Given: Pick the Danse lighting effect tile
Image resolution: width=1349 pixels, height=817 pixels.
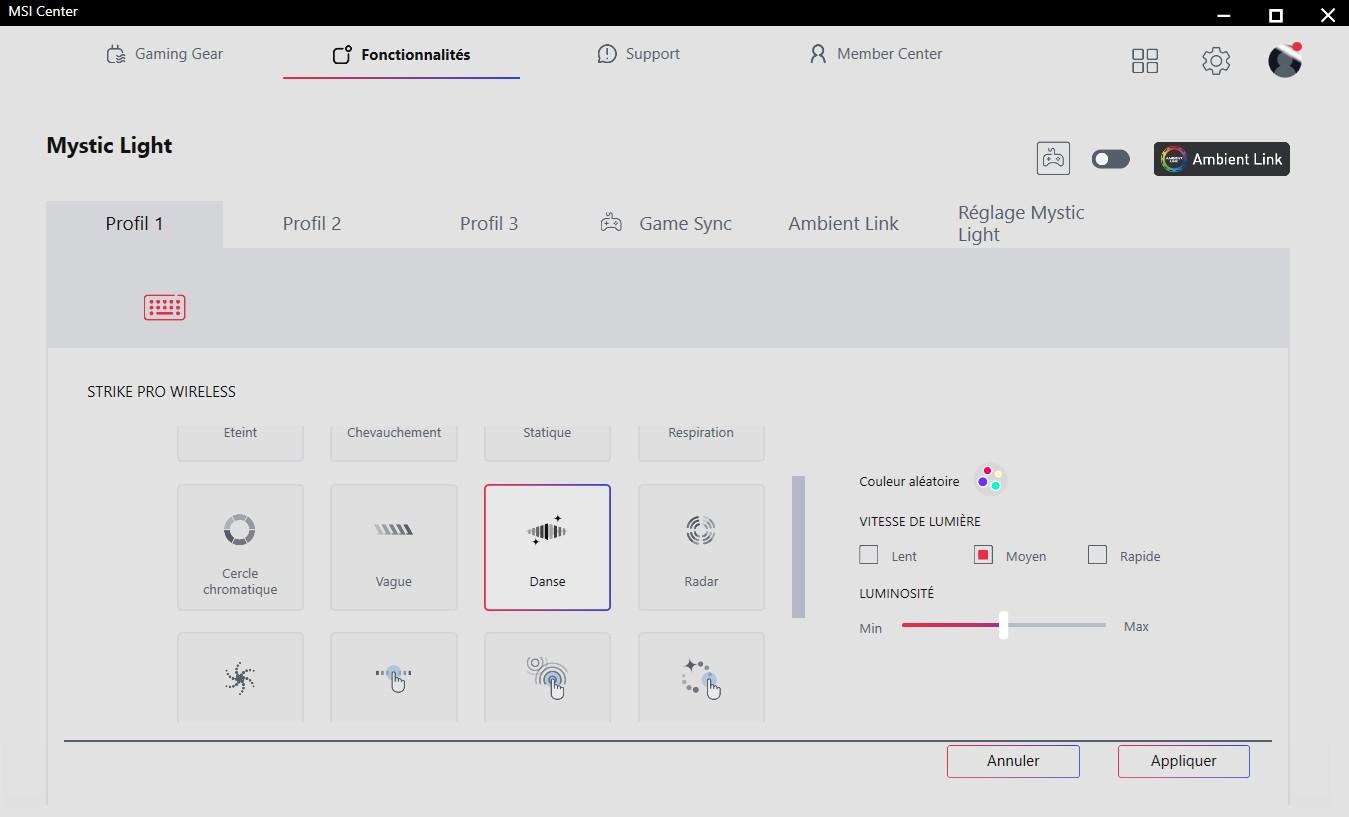Looking at the screenshot, I should tap(547, 547).
